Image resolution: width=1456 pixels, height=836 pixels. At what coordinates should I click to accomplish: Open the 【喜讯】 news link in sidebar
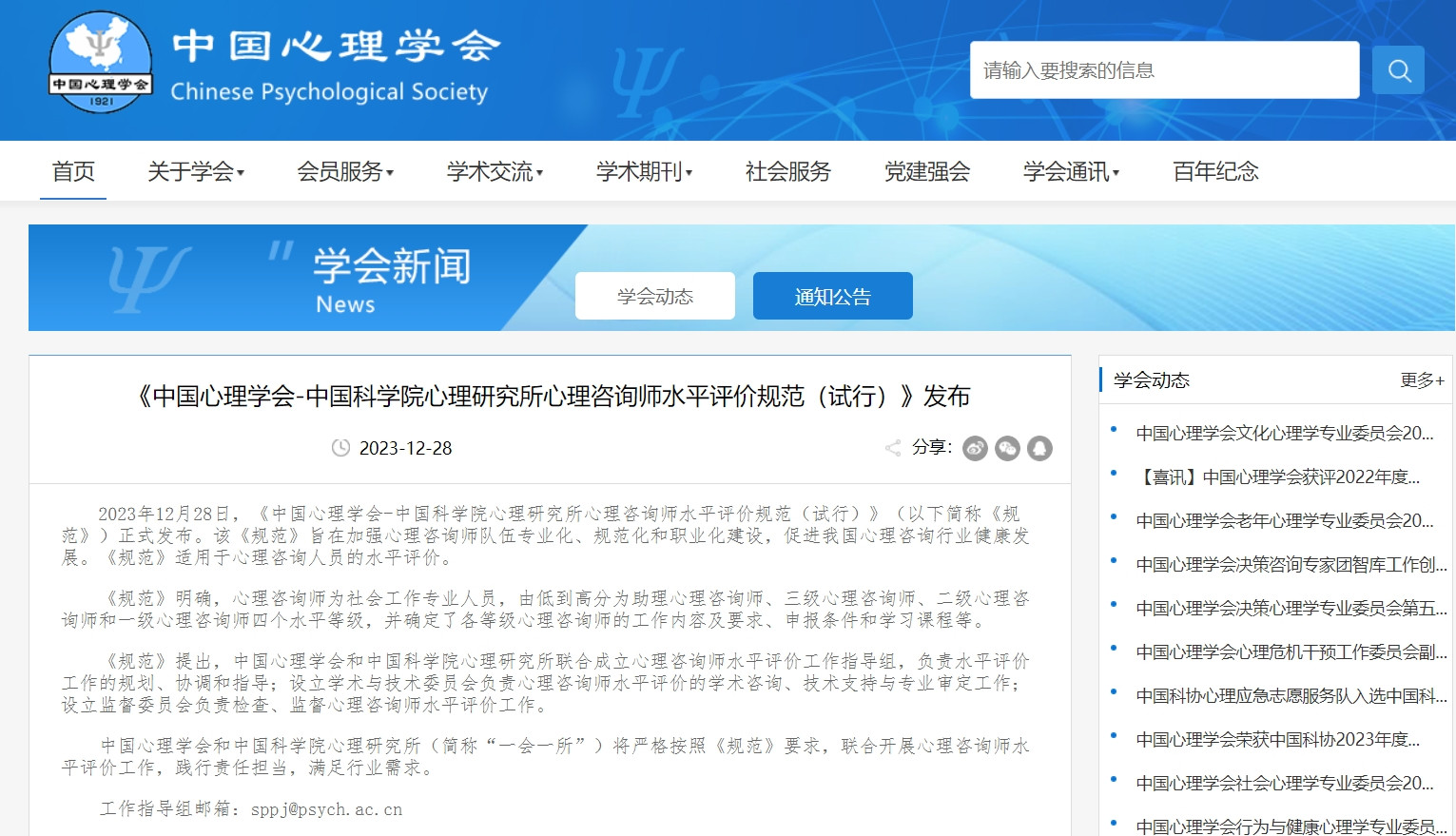coord(1279,477)
